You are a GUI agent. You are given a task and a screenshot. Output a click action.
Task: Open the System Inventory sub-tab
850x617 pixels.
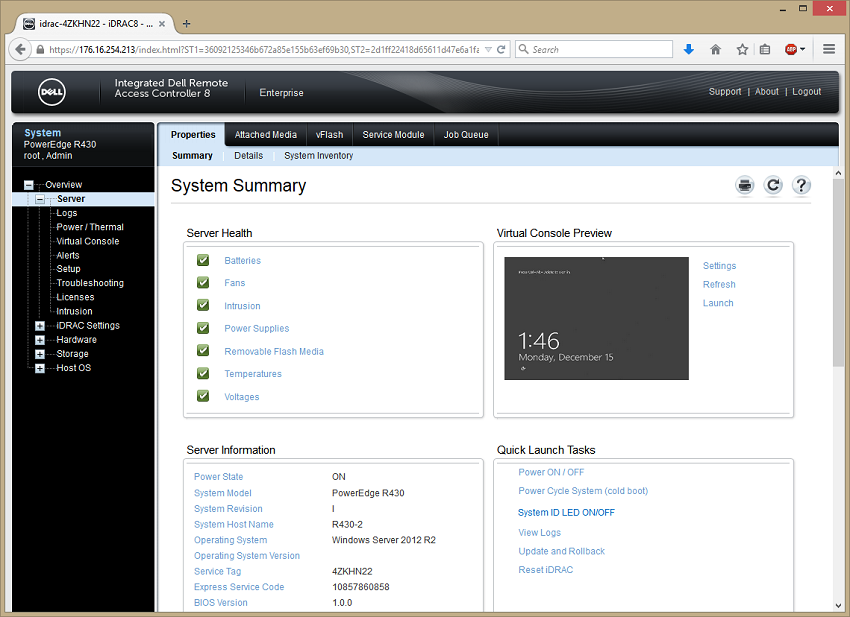click(319, 156)
